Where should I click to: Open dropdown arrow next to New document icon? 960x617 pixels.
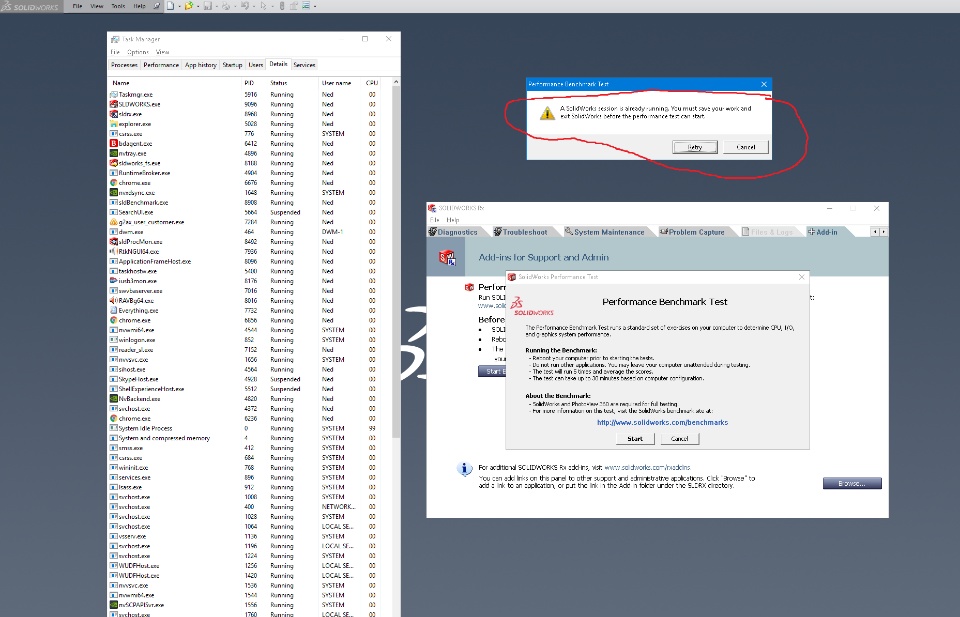(x=179, y=7)
